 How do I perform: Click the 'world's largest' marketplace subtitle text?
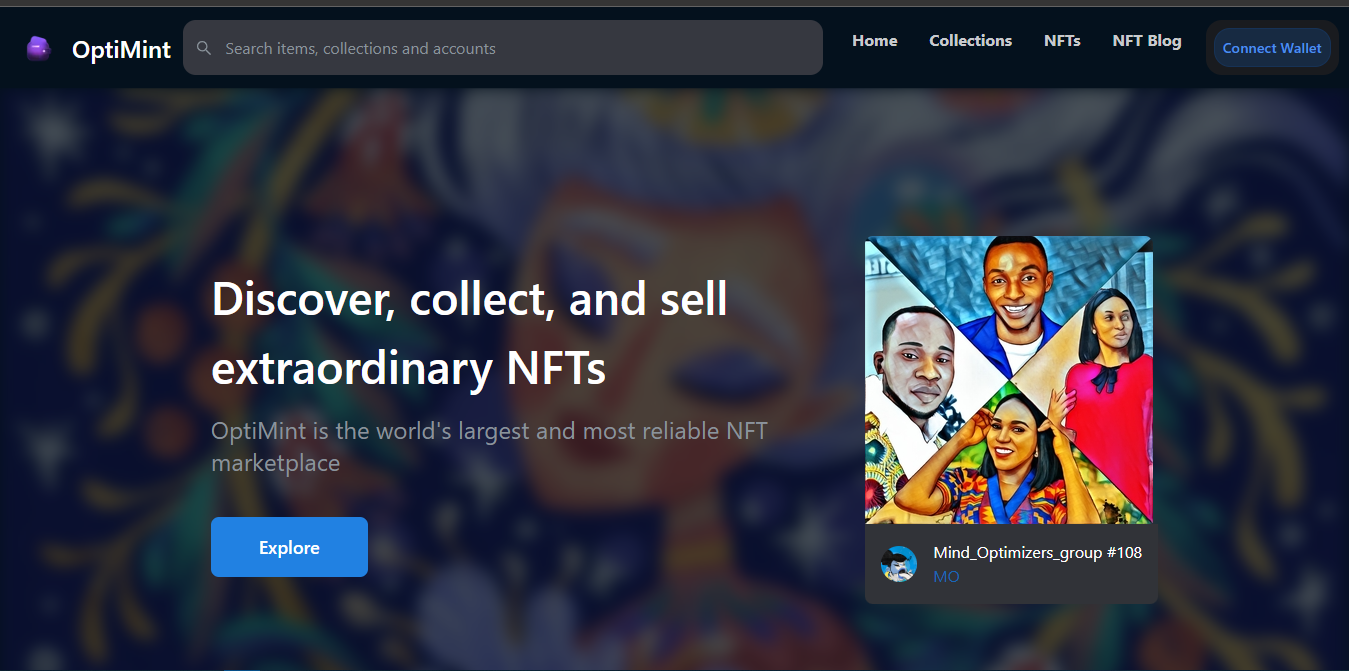[489, 447]
